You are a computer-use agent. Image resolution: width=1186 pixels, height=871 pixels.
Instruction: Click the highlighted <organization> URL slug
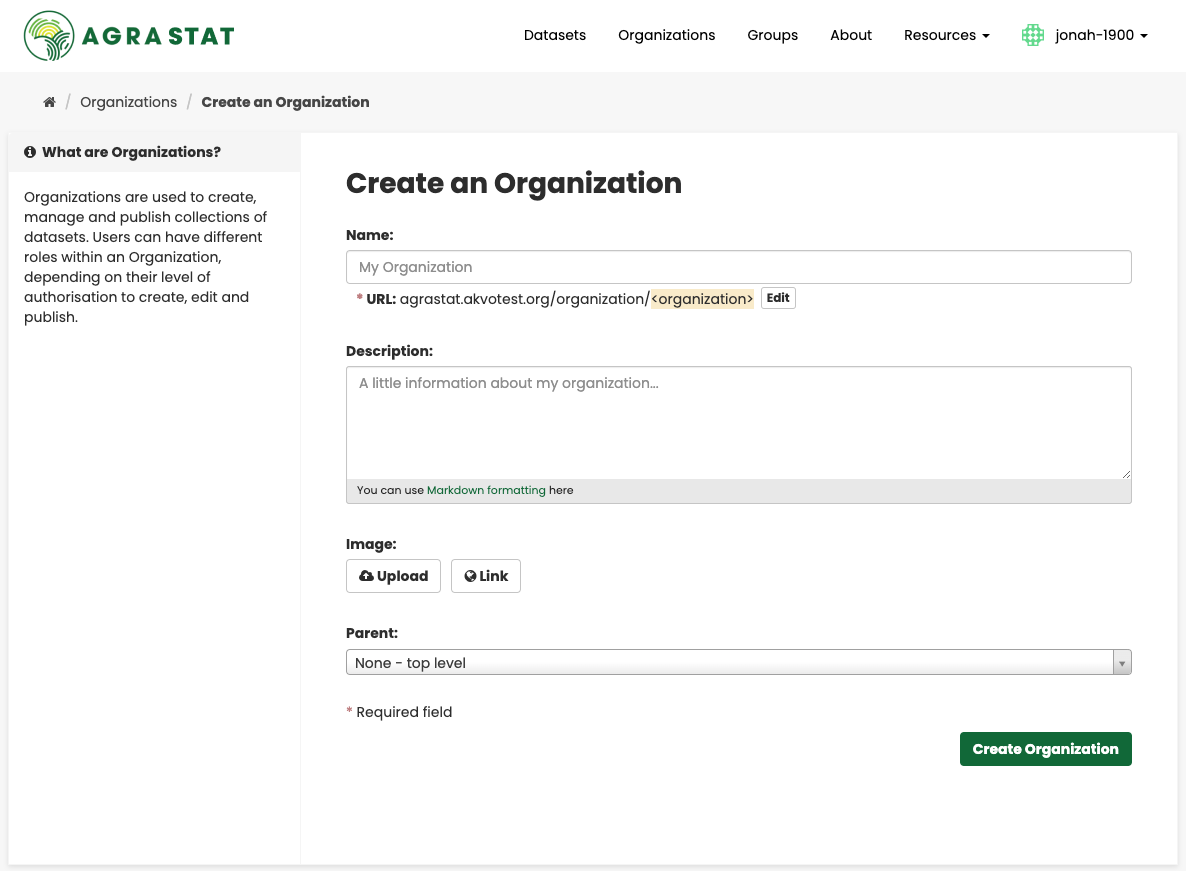pos(702,299)
